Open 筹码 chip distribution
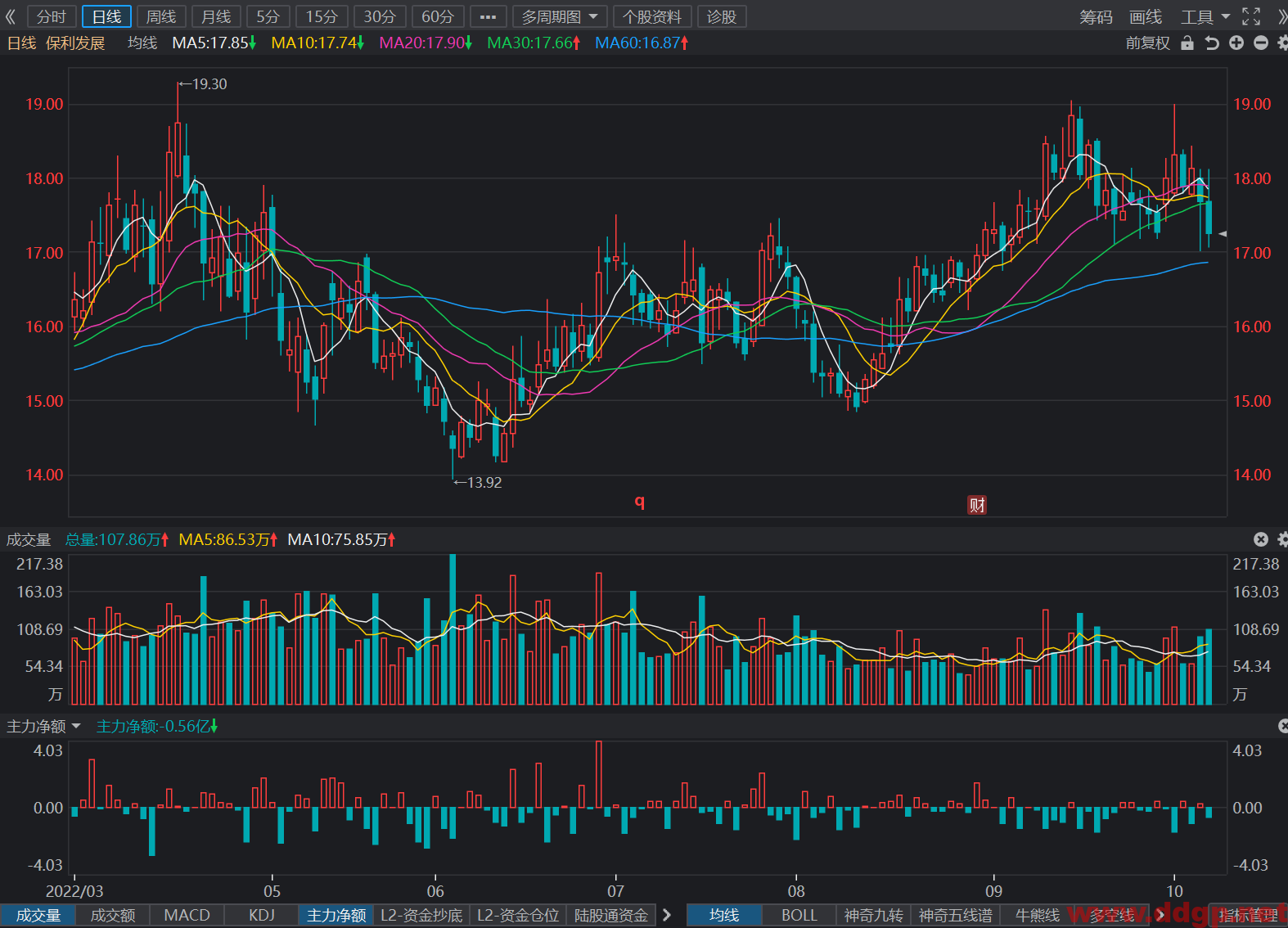 (x=1096, y=17)
